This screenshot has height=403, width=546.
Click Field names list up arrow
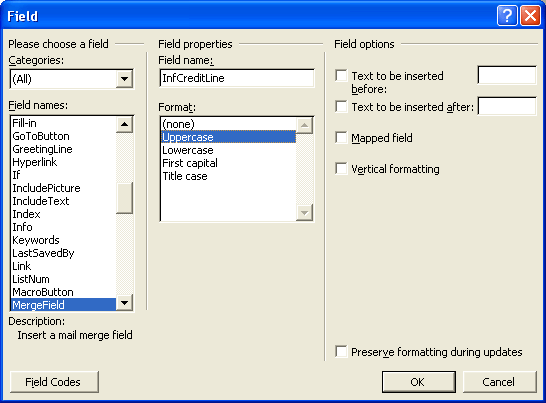pyautogui.click(x=124, y=125)
